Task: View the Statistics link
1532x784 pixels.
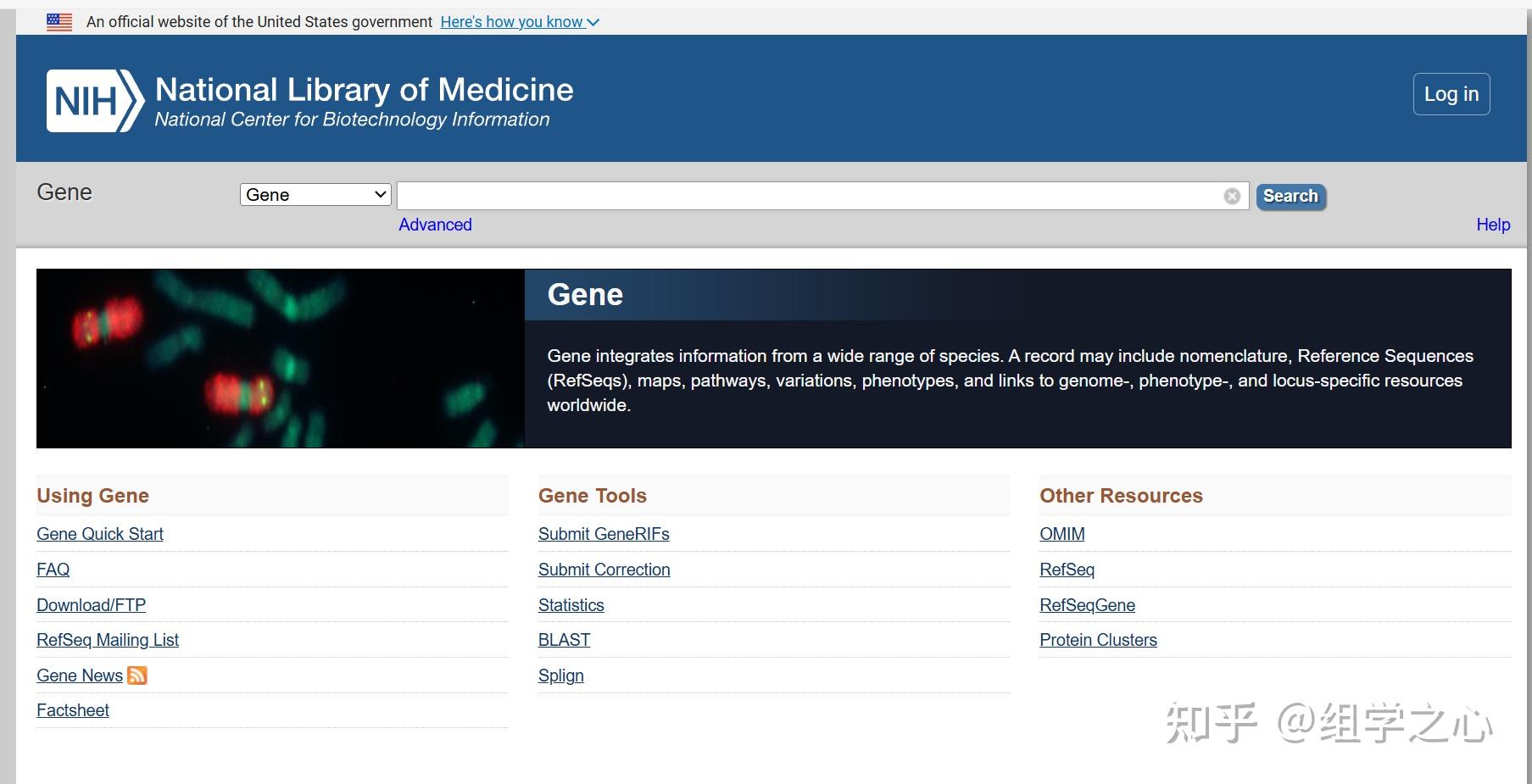Action: (x=571, y=605)
